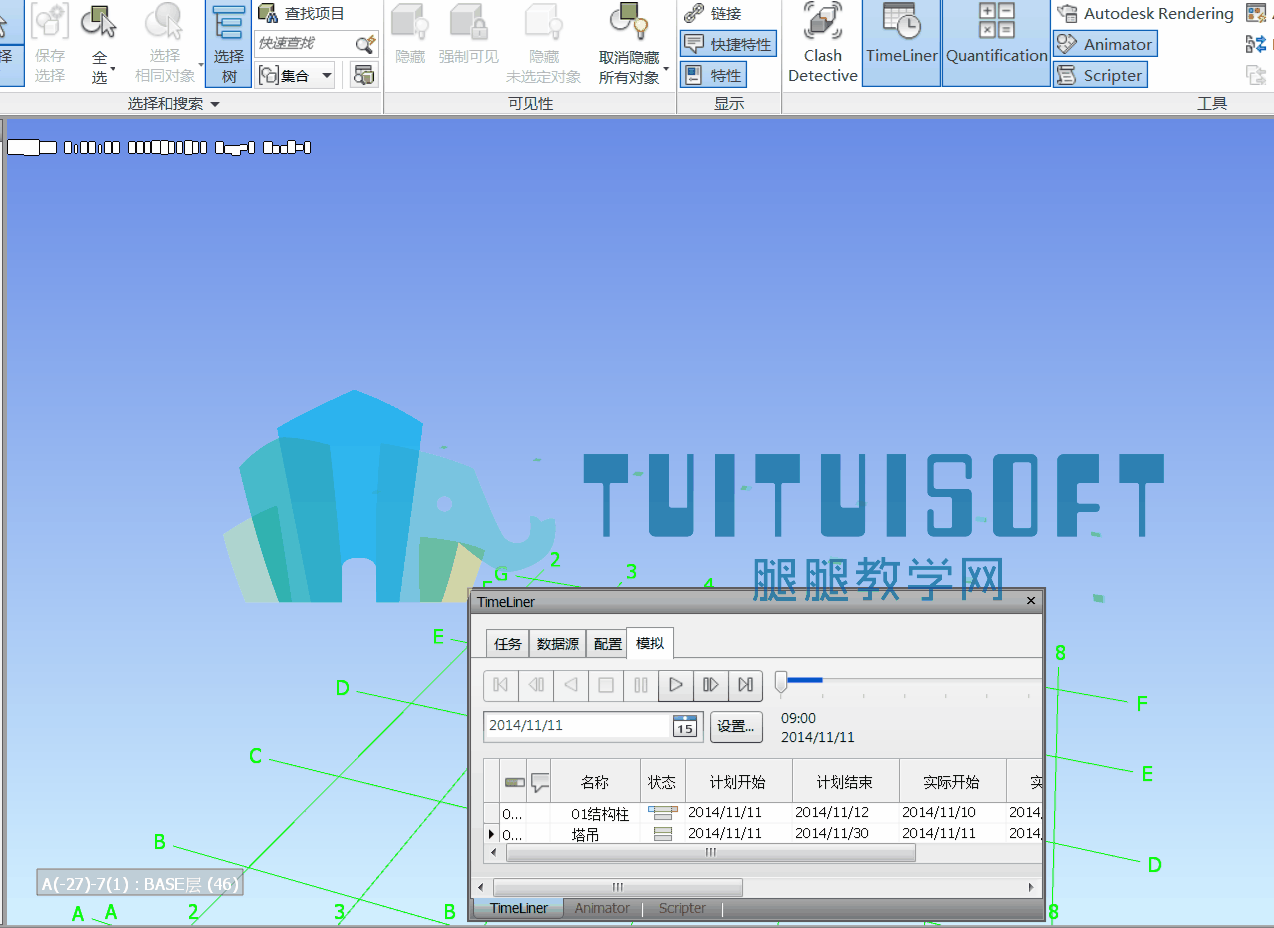
Task: Open the 配置 tab in TimeLiner
Action: (x=608, y=644)
